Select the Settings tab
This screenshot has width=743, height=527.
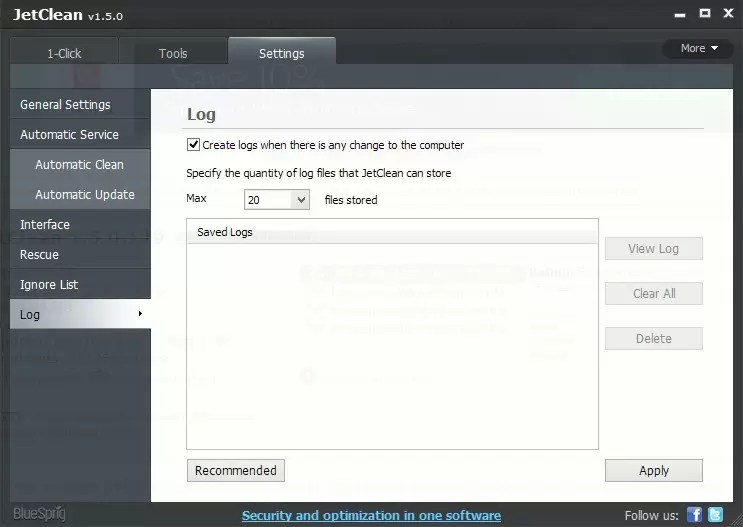[x=282, y=51]
